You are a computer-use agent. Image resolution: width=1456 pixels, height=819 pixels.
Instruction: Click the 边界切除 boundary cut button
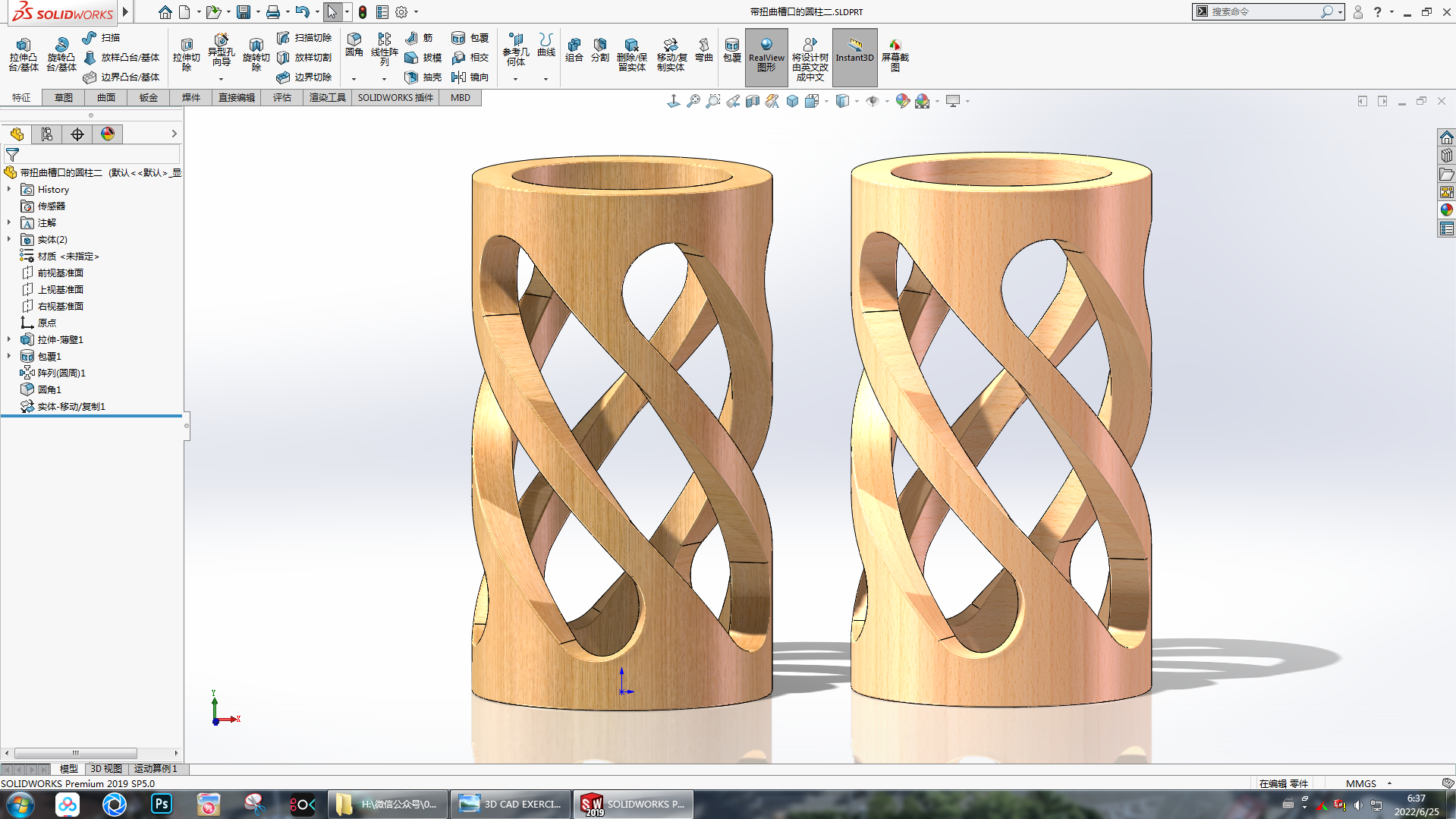304,77
